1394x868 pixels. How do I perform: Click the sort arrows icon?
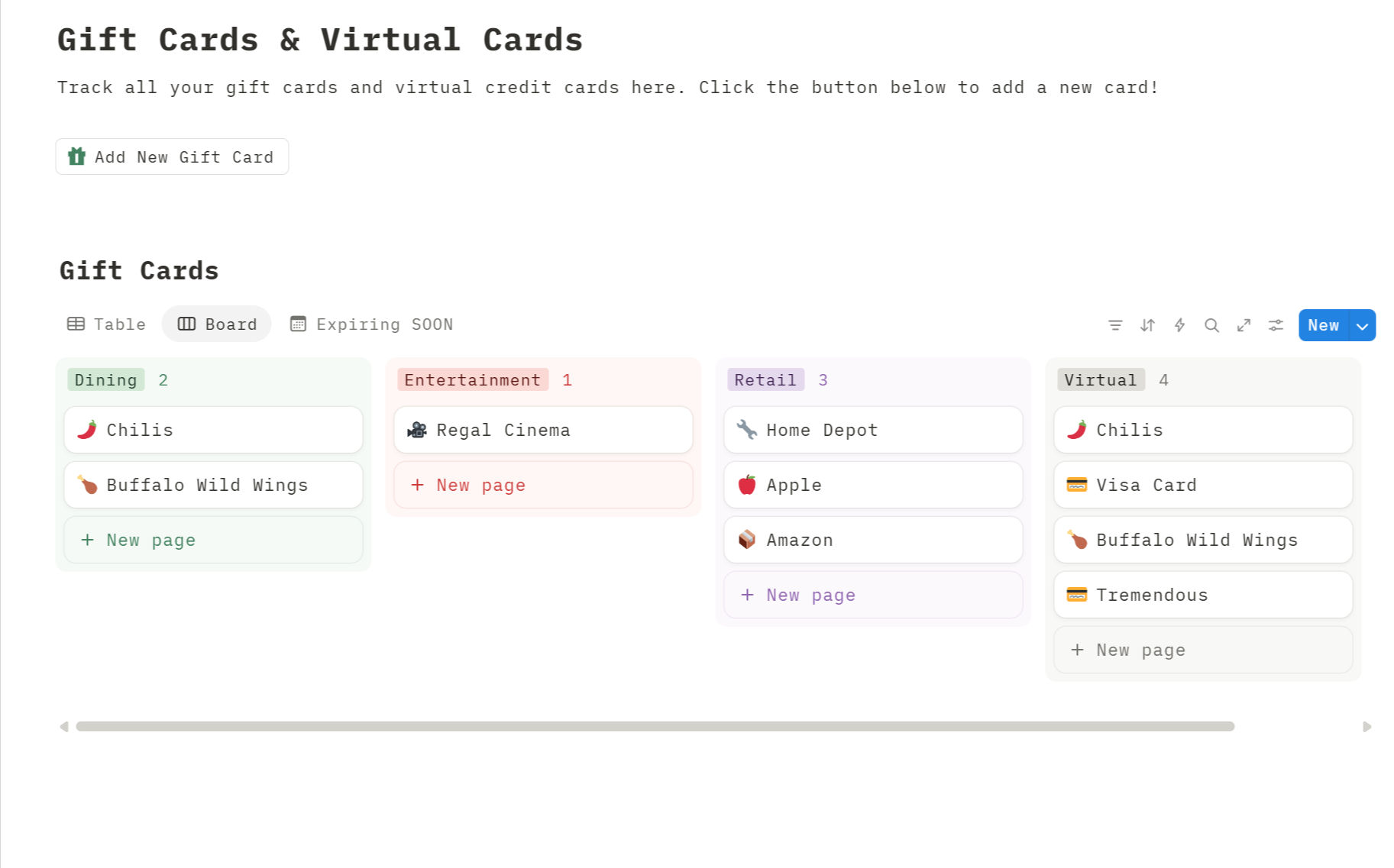(x=1147, y=325)
